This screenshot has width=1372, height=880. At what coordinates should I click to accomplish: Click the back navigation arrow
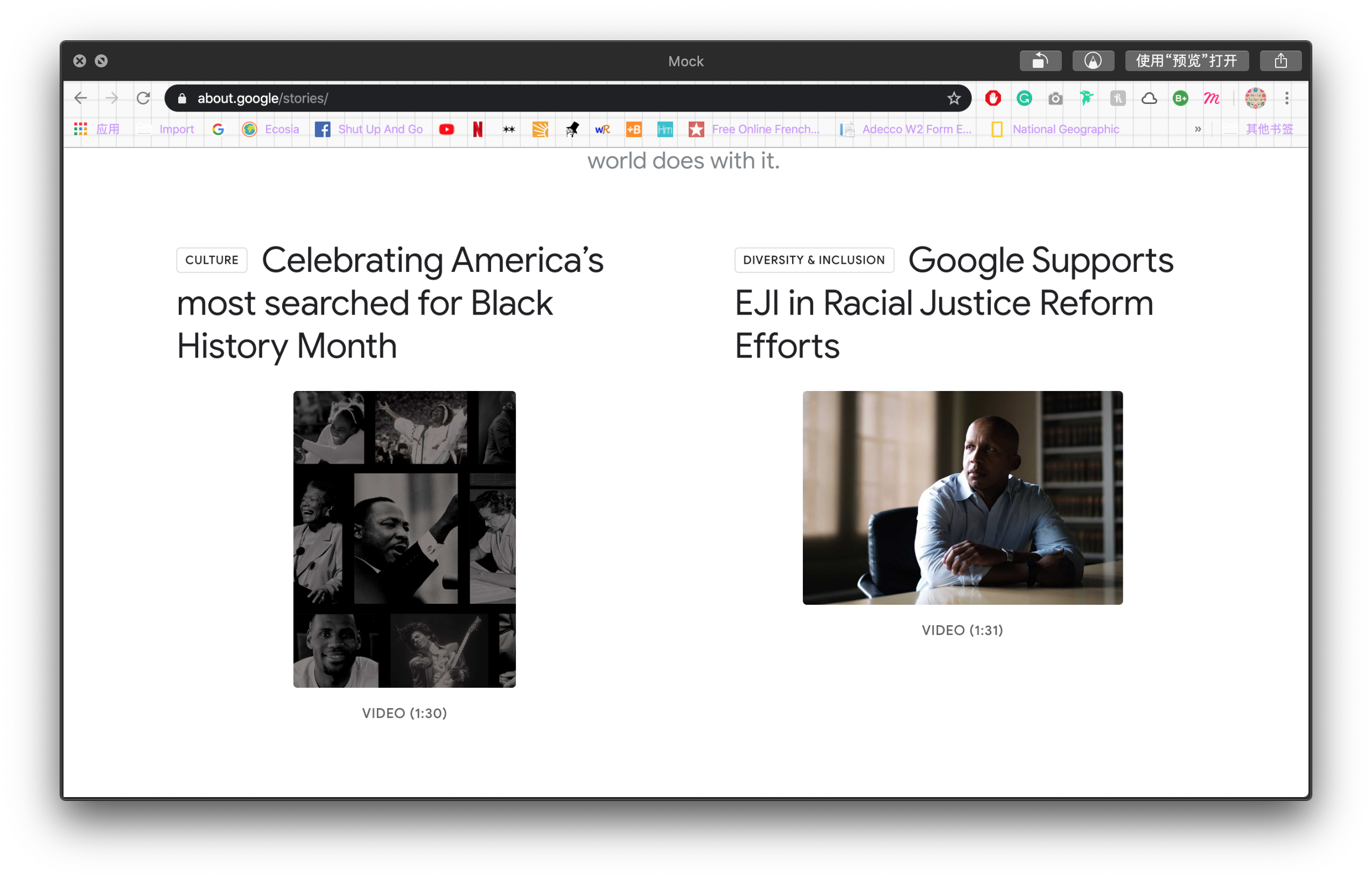[81, 98]
